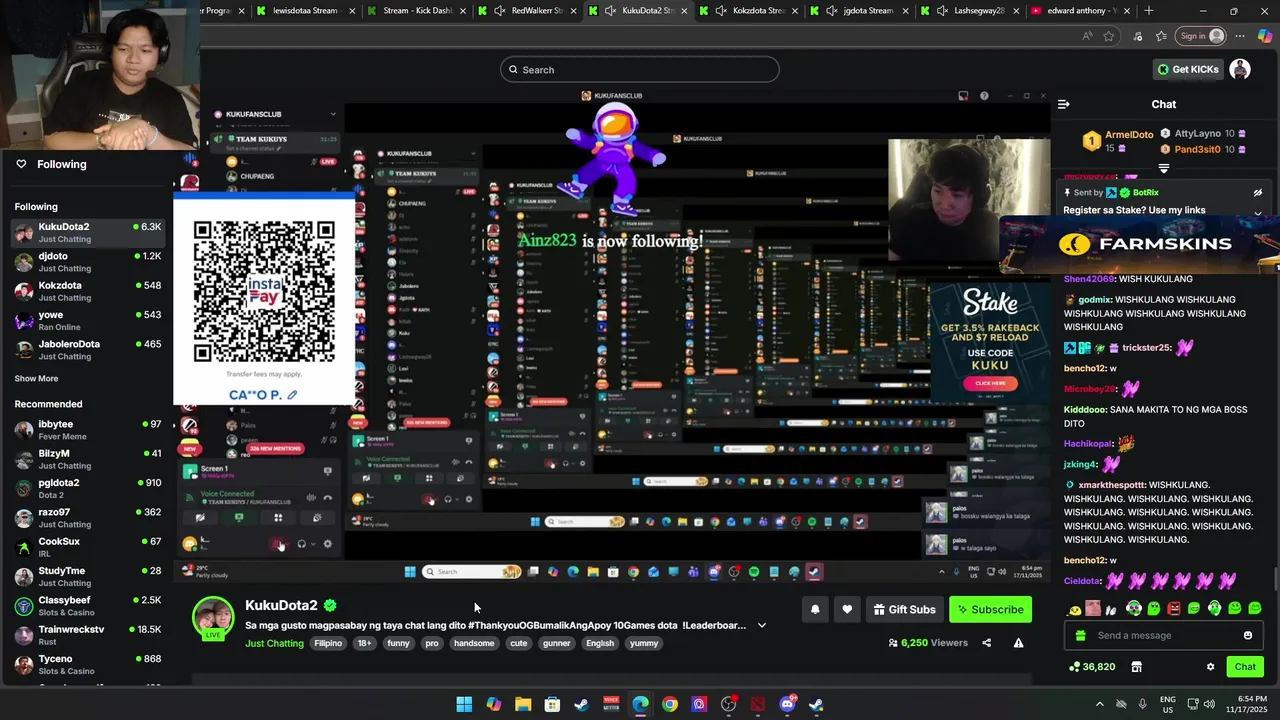This screenshot has height=720, width=1280.
Task: Open Google Chrome from taskbar
Action: click(670, 704)
